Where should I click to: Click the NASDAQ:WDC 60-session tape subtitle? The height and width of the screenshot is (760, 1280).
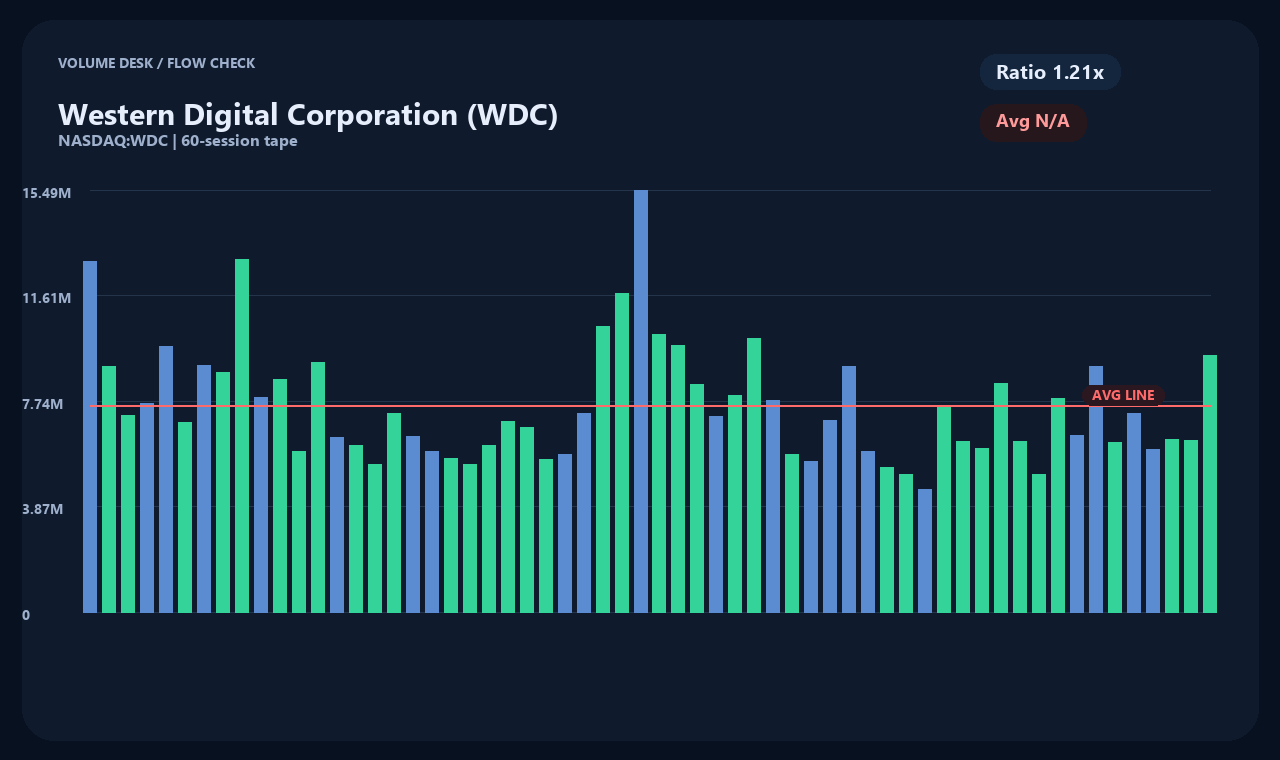click(x=178, y=141)
